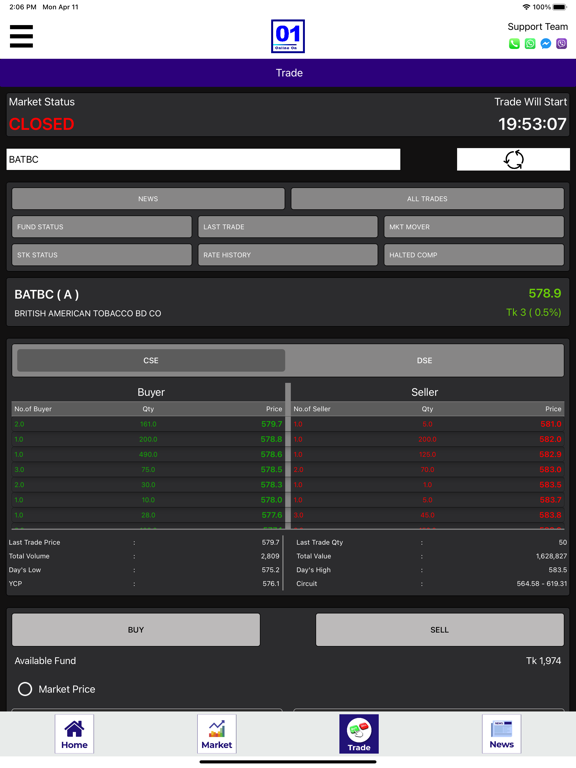Tap seller quantity 125.0
Image resolution: width=576 pixels, height=768 pixels.
(x=428, y=455)
